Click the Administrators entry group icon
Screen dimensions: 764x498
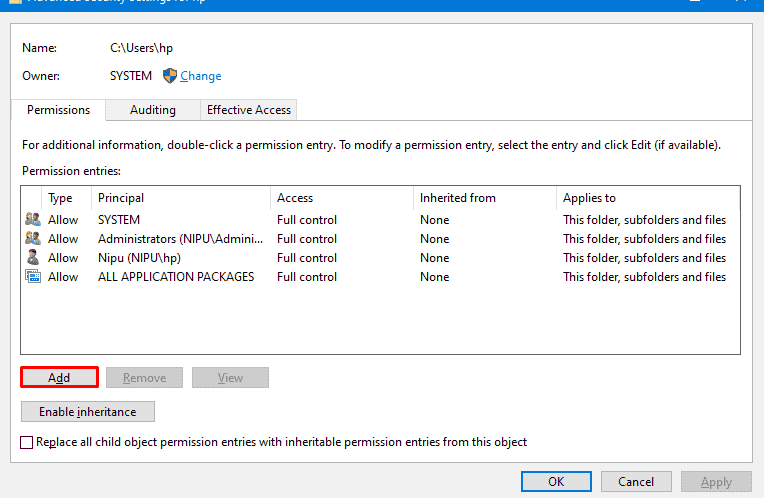33,239
